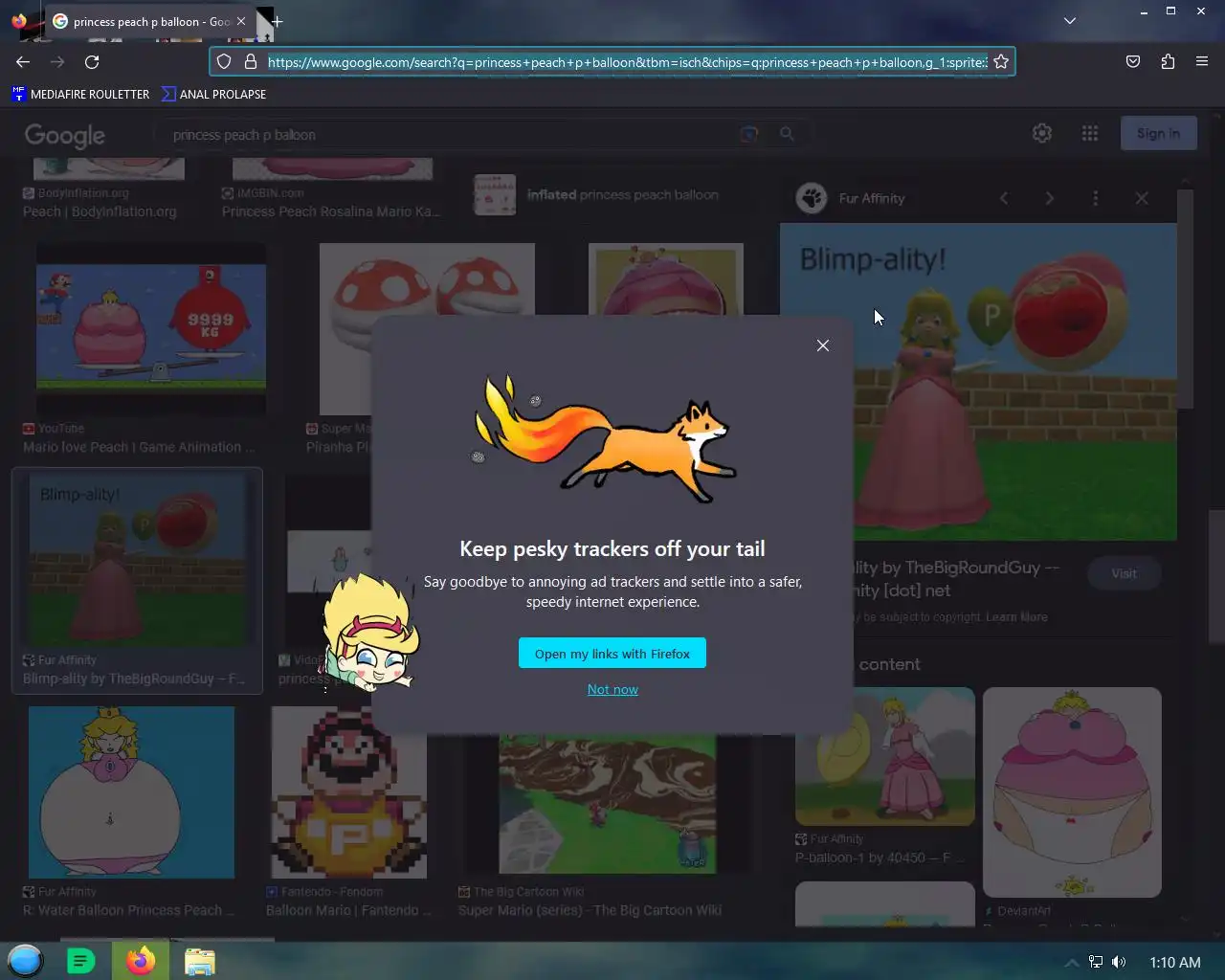Open the DeviantArt related image thumbnail
The image size is (1225, 980).
pyautogui.click(x=1072, y=792)
